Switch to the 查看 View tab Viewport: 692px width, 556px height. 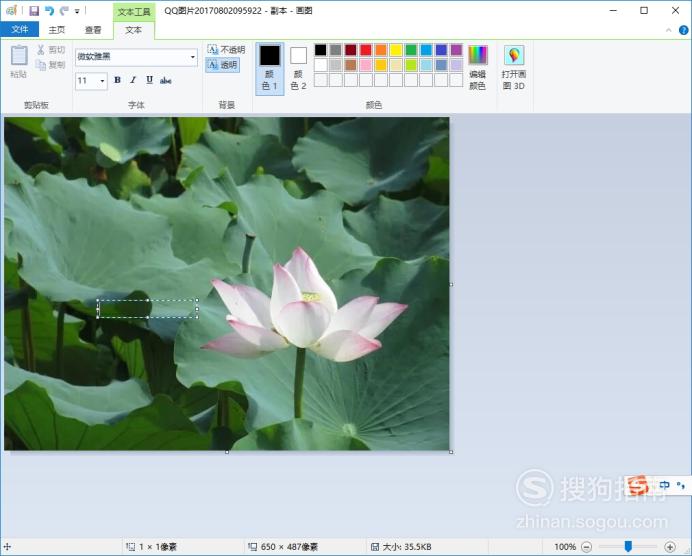tap(93, 30)
